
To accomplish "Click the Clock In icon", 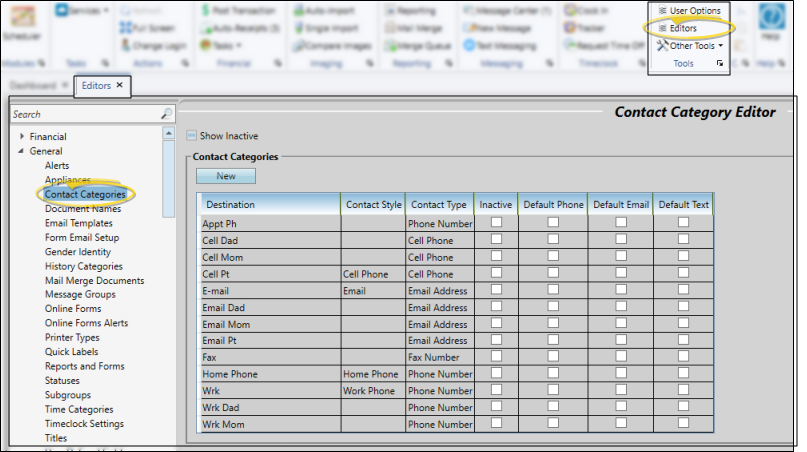I will [x=570, y=10].
